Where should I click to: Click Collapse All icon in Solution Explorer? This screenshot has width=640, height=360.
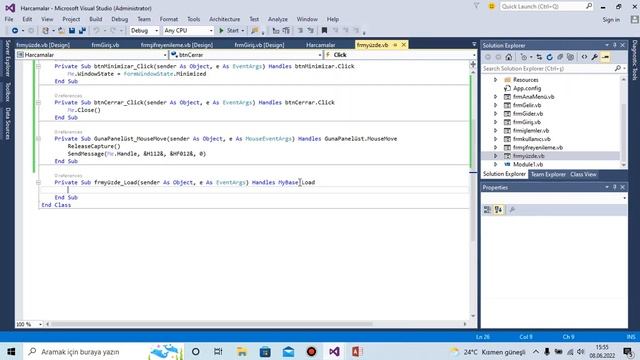click(x=560, y=57)
